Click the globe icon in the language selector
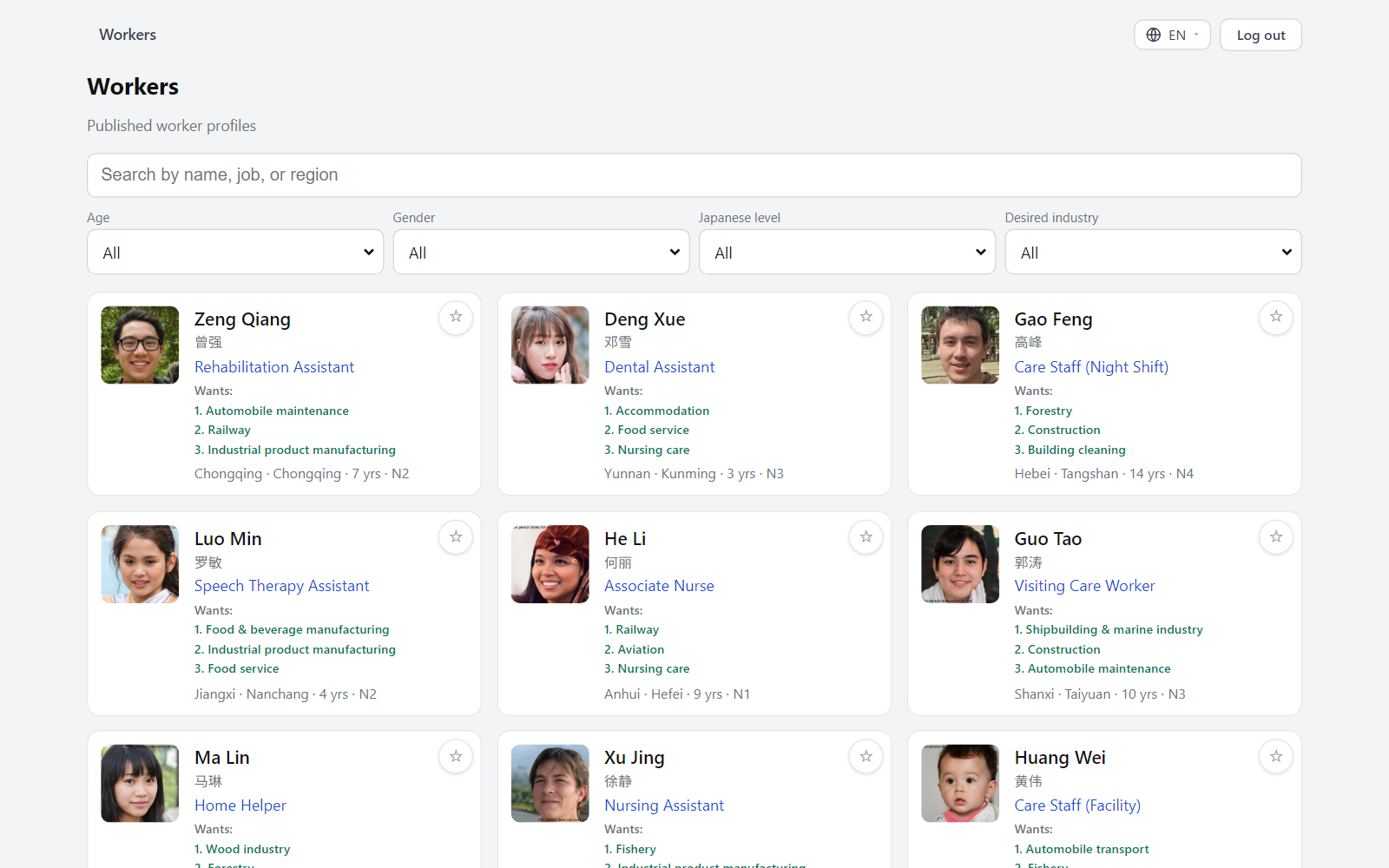The width and height of the screenshot is (1389, 868). point(1154,35)
